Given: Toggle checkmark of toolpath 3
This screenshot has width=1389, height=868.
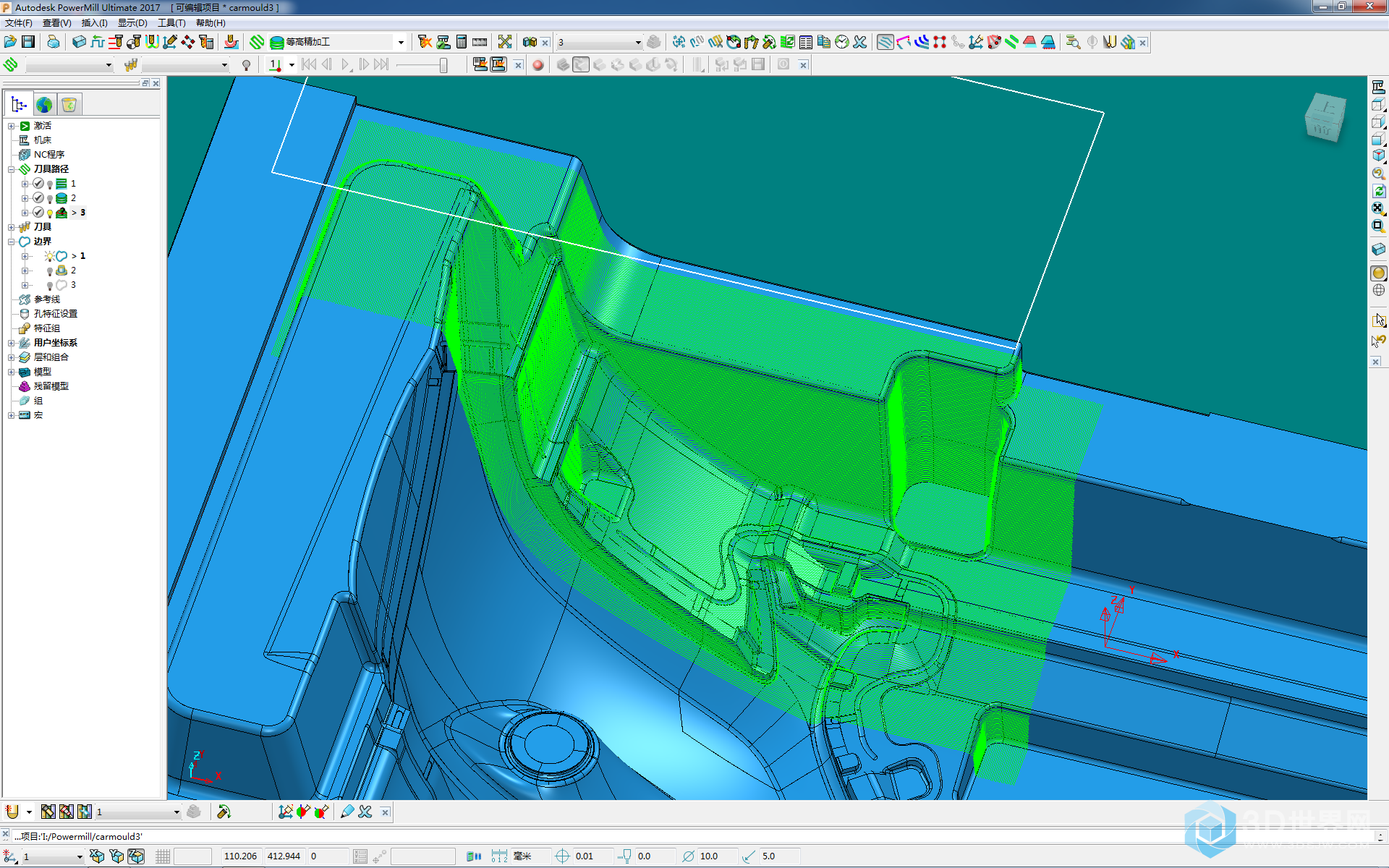Looking at the screenshot, I should (38, 213).
